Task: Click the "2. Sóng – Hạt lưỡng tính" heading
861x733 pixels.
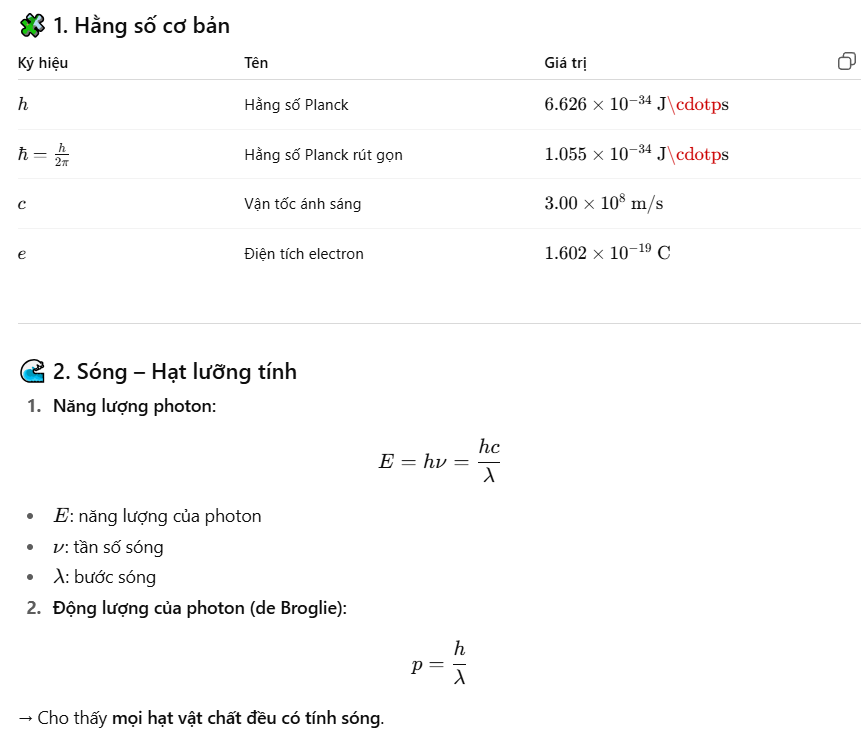Action: click(174, 372)
